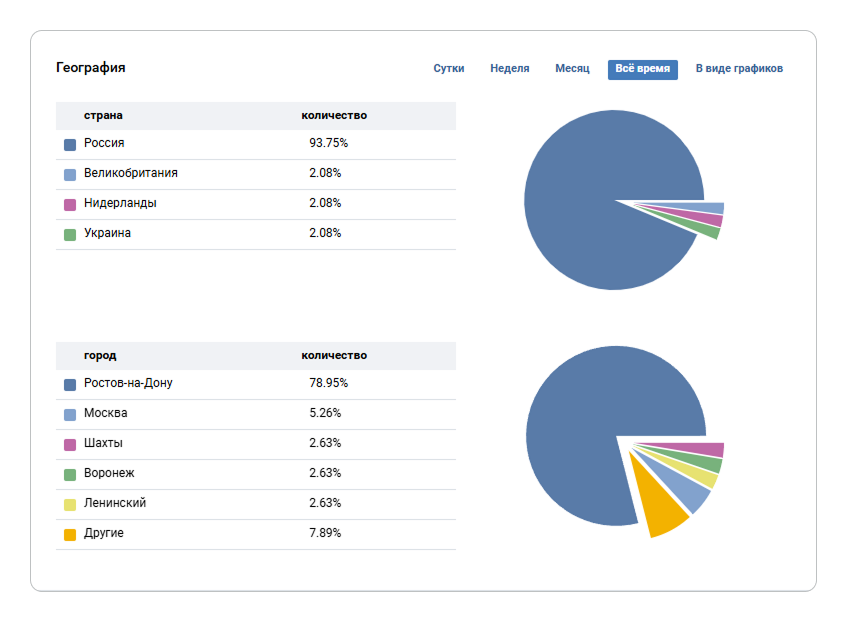Select the Всё время tab
The width and height of the screenshot is (847, 622).
[x=642, y=69]
